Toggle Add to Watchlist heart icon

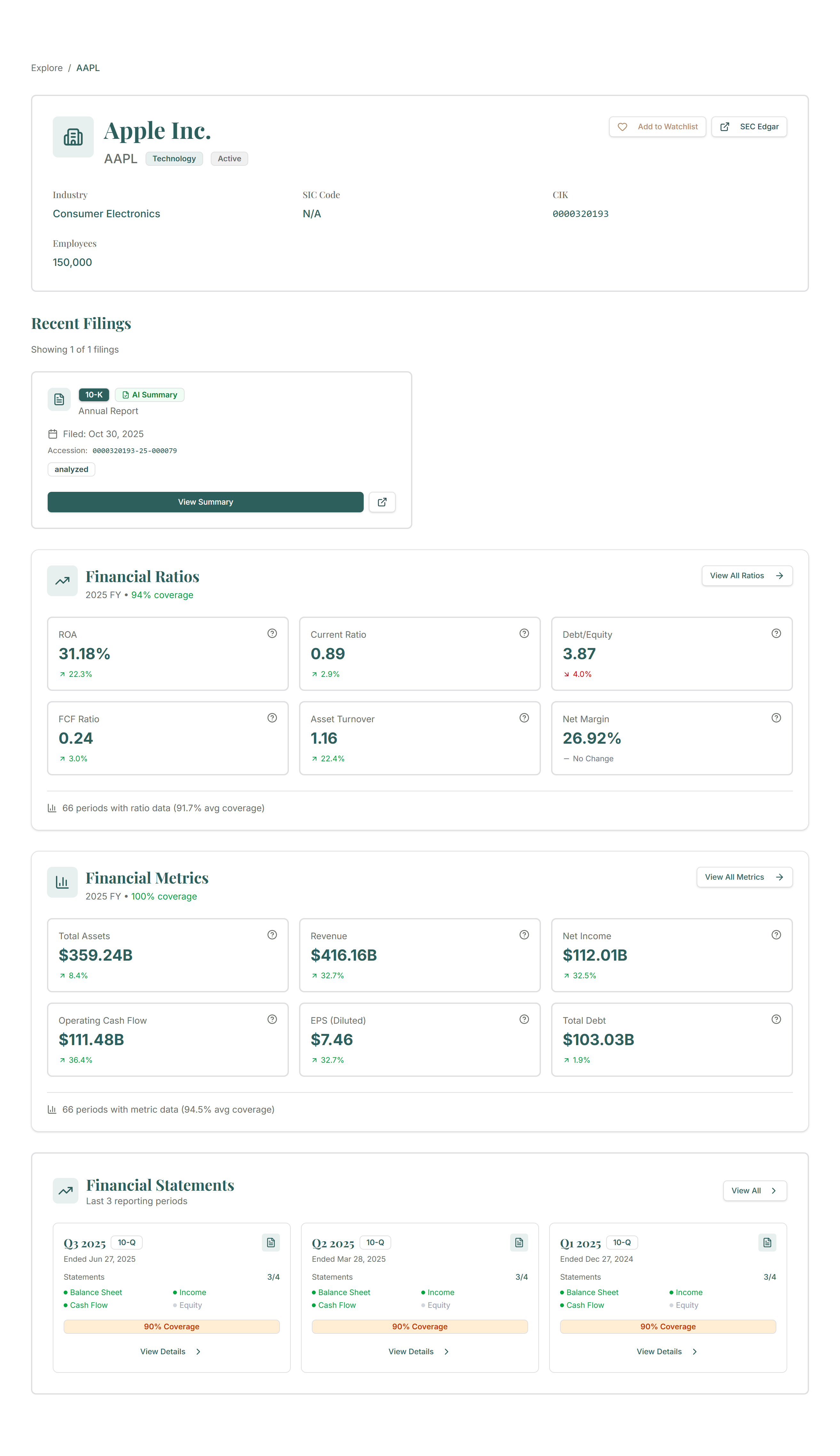(x=623, y=126)
